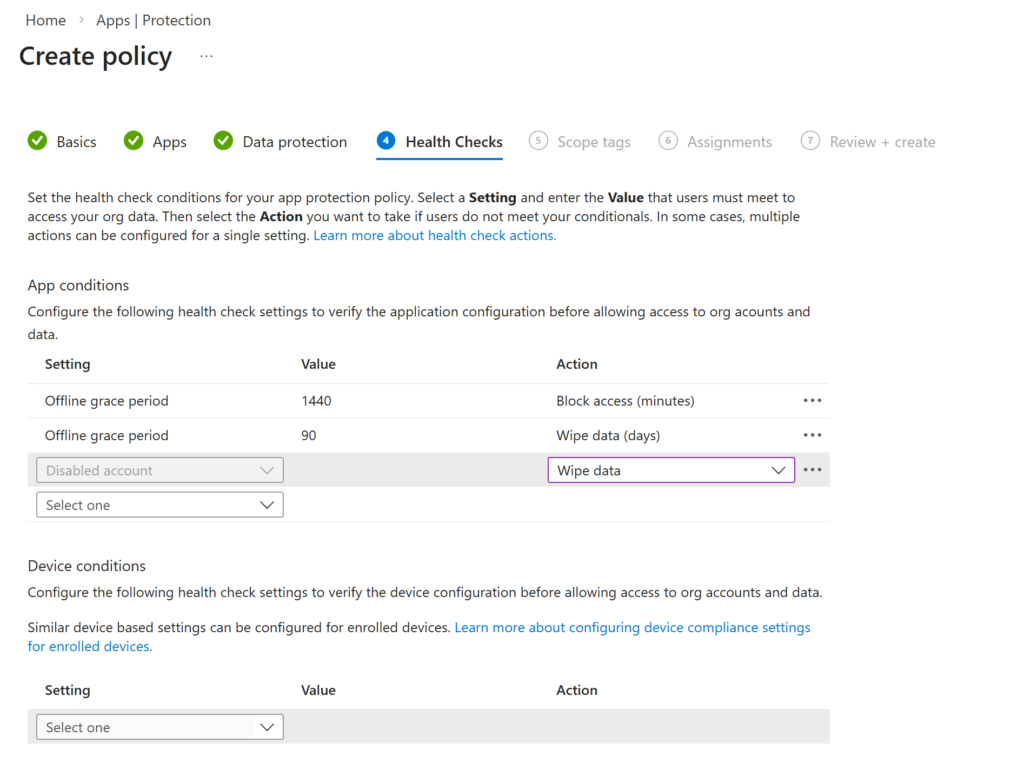Expand the Disabled account setting dropdown
This screenshot has height=782, width=1024.
[x=160, y=470]
